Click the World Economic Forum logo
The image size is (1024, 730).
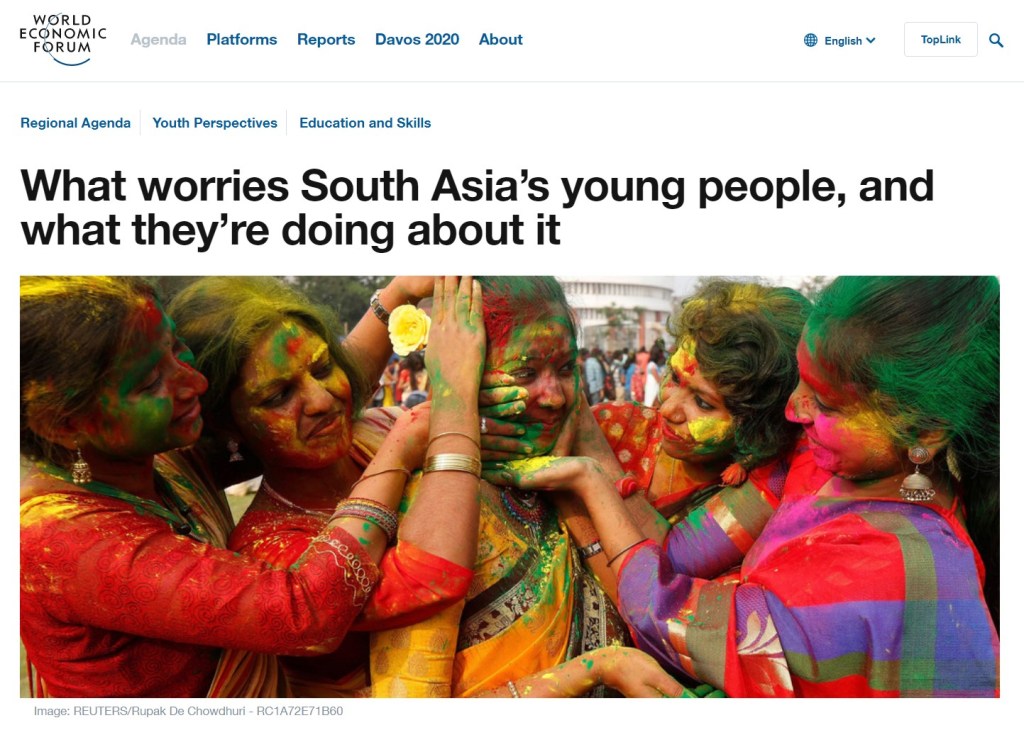click(63, 40)
